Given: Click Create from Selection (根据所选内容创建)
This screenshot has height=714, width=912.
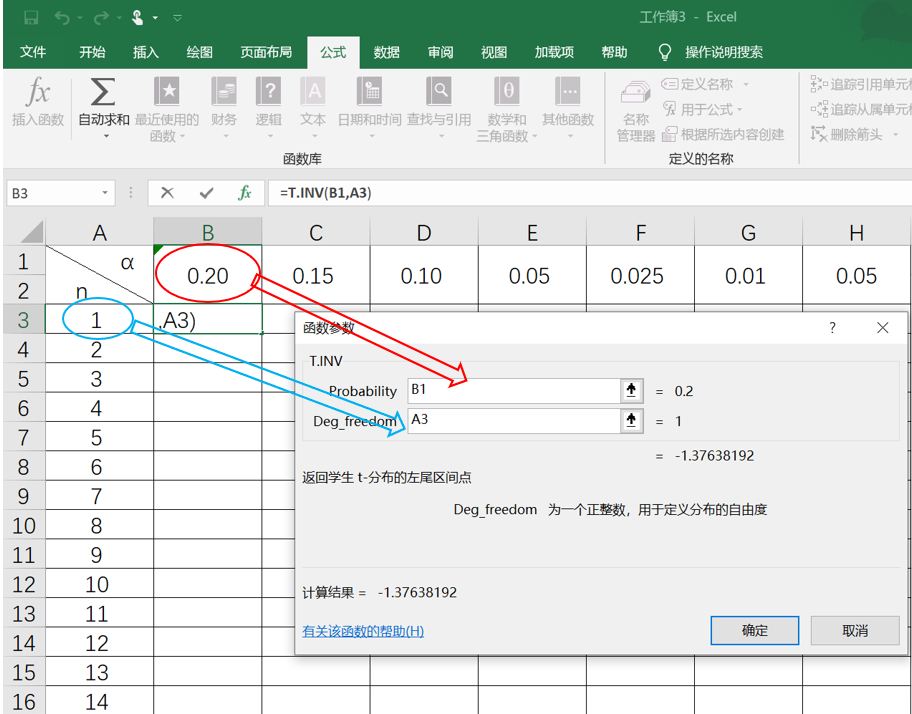Looking at the screenshot, I should coord(724,134).
